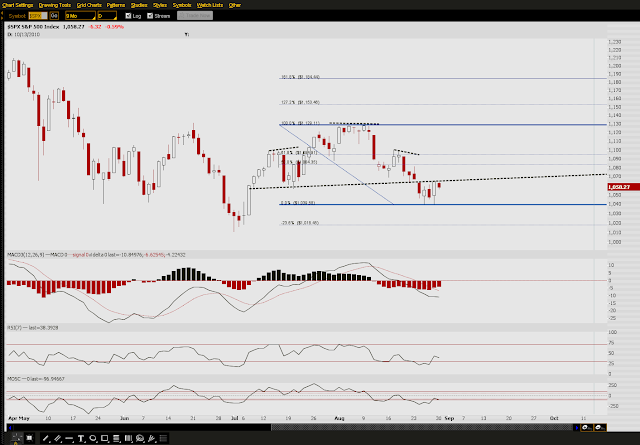This screenshot has width=640, height=445.
Task: Click the 100.0% Fibonacci level label
Action: point(300,123)
